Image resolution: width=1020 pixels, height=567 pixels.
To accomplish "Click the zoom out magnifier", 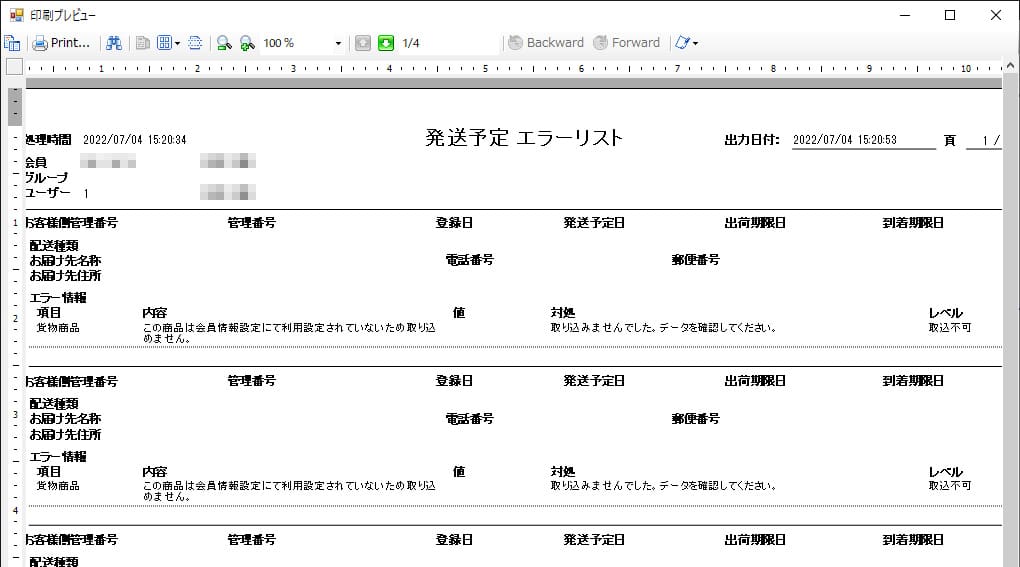I will (x=225, y=43).
